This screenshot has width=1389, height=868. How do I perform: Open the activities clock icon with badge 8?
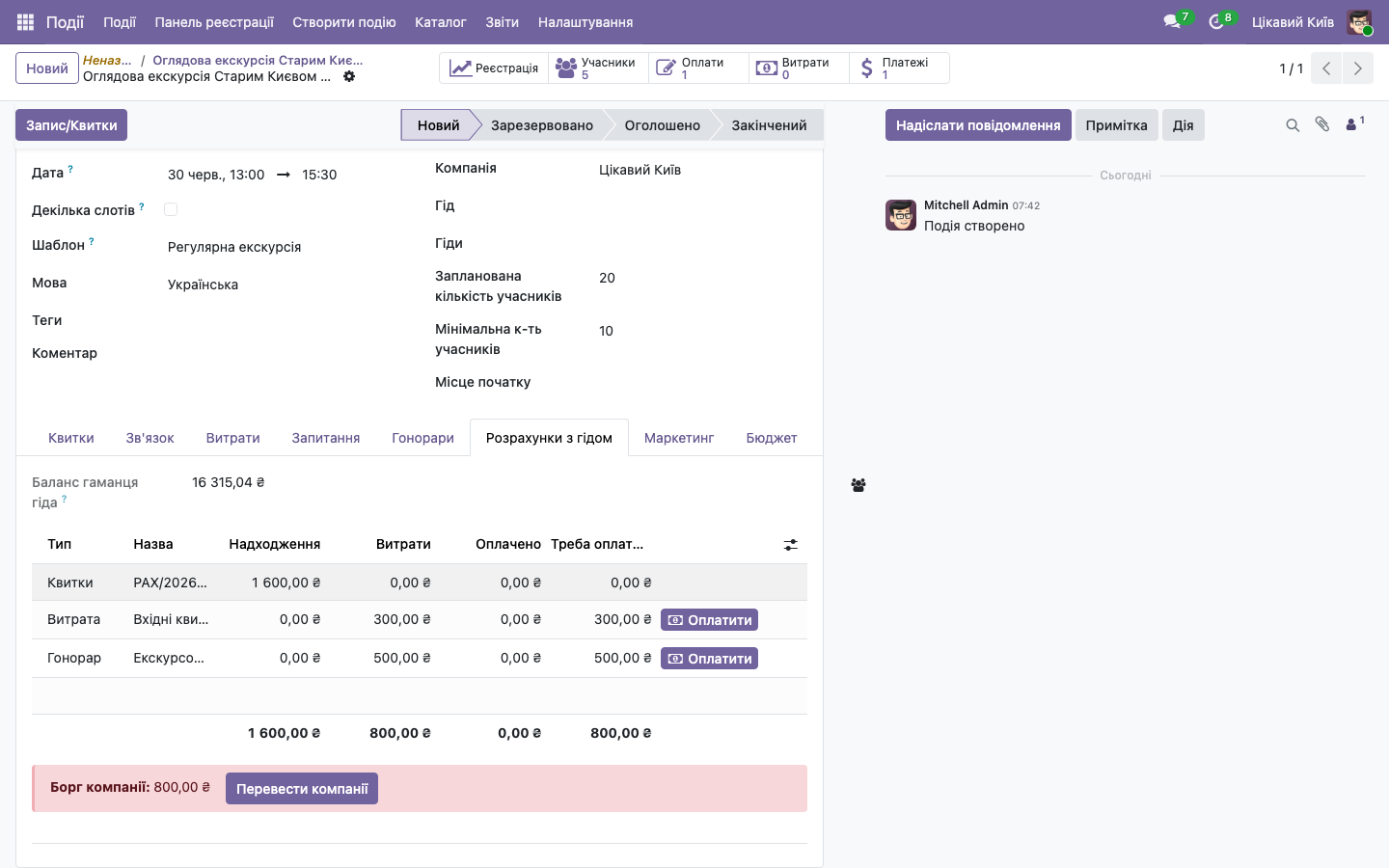tap(1217, 21)
